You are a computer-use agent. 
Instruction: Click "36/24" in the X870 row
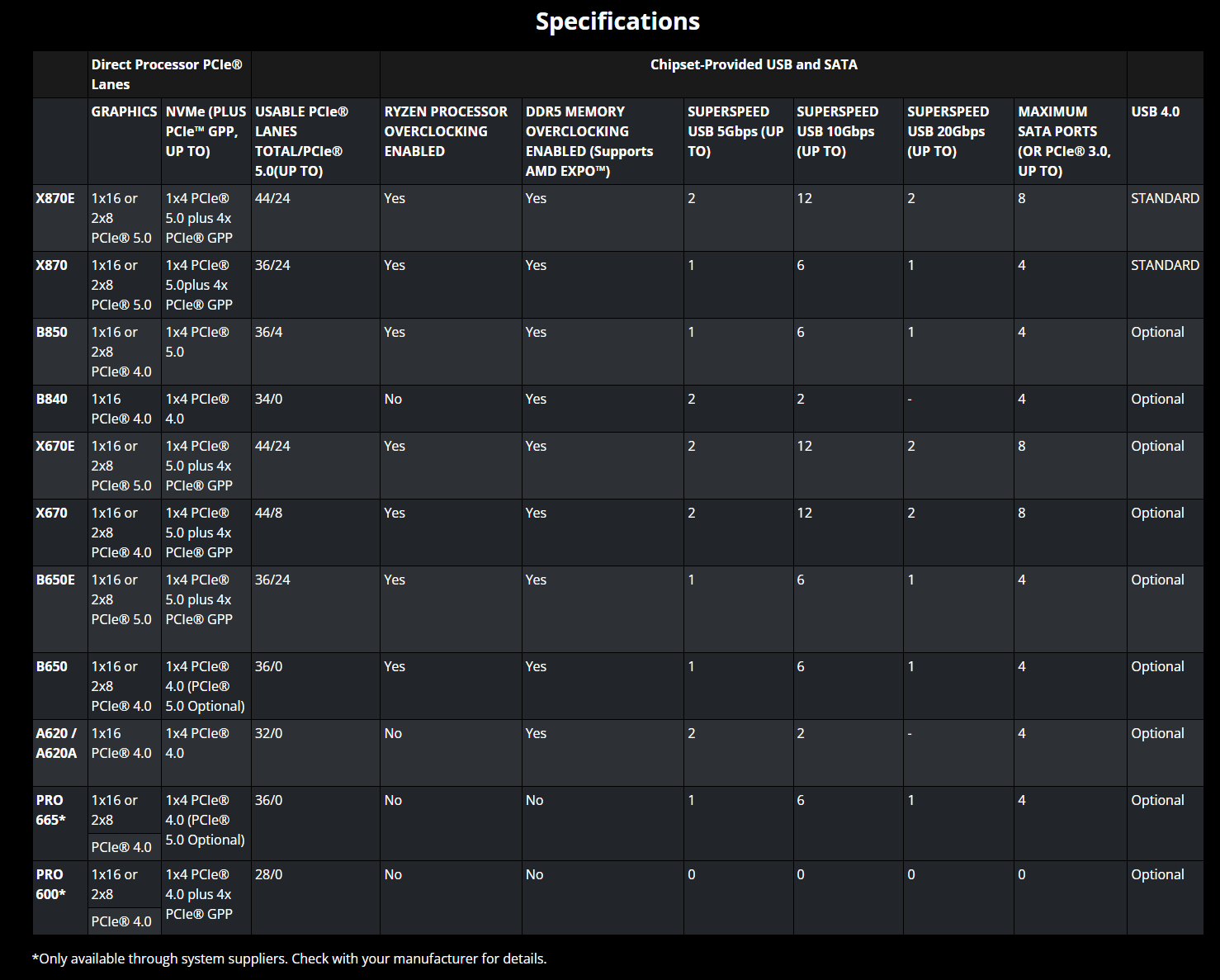[272, 265]
